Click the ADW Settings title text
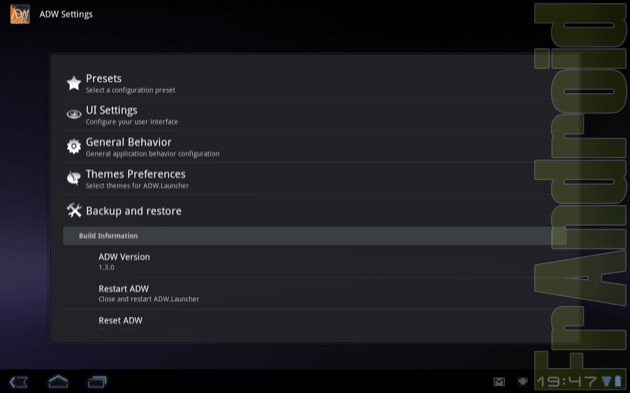The width and height of the screenshot is (630, 393). coord(66,14)
